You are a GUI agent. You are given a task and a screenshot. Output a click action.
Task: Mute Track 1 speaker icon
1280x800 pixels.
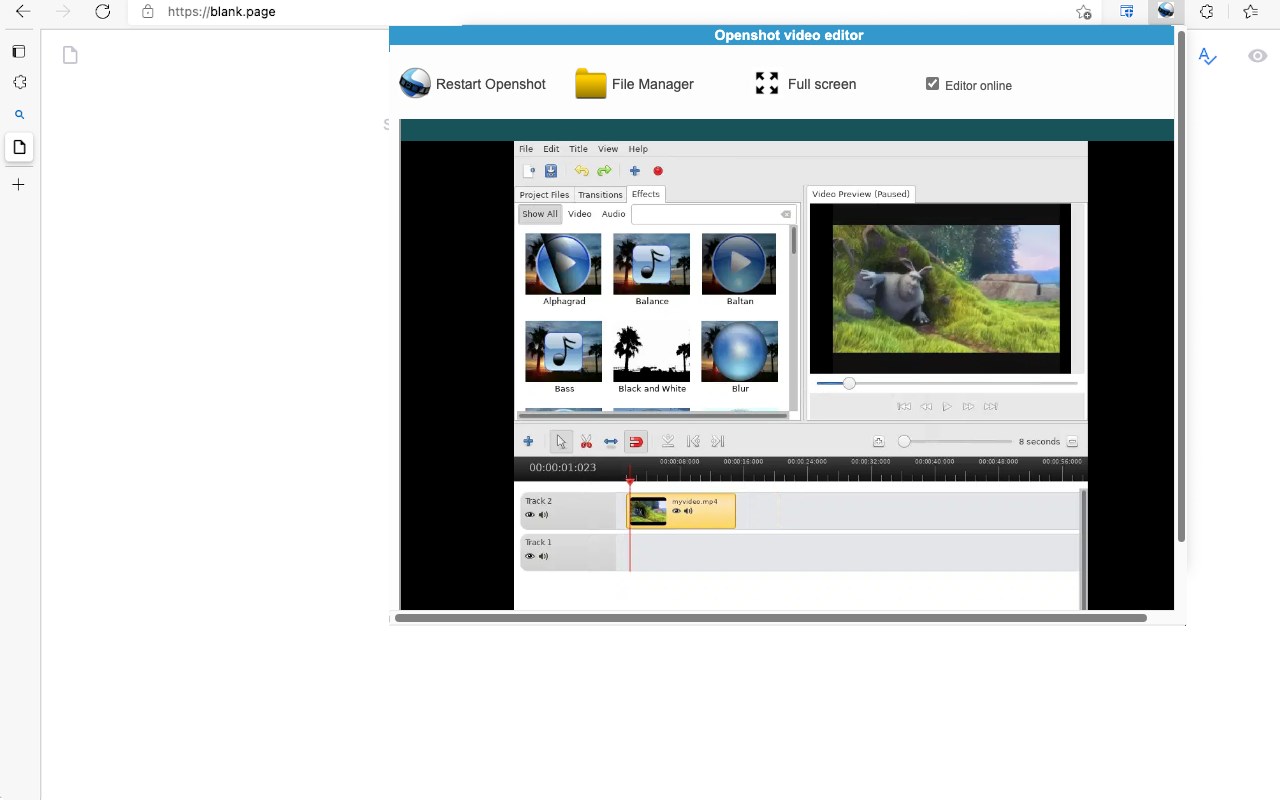(x=543, y=556)
